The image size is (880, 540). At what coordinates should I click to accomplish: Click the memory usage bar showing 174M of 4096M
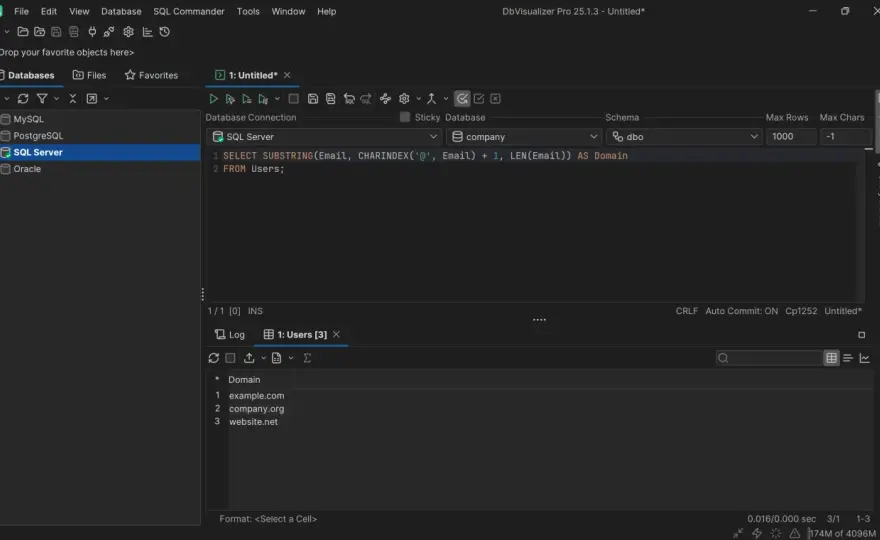(842, 533)
